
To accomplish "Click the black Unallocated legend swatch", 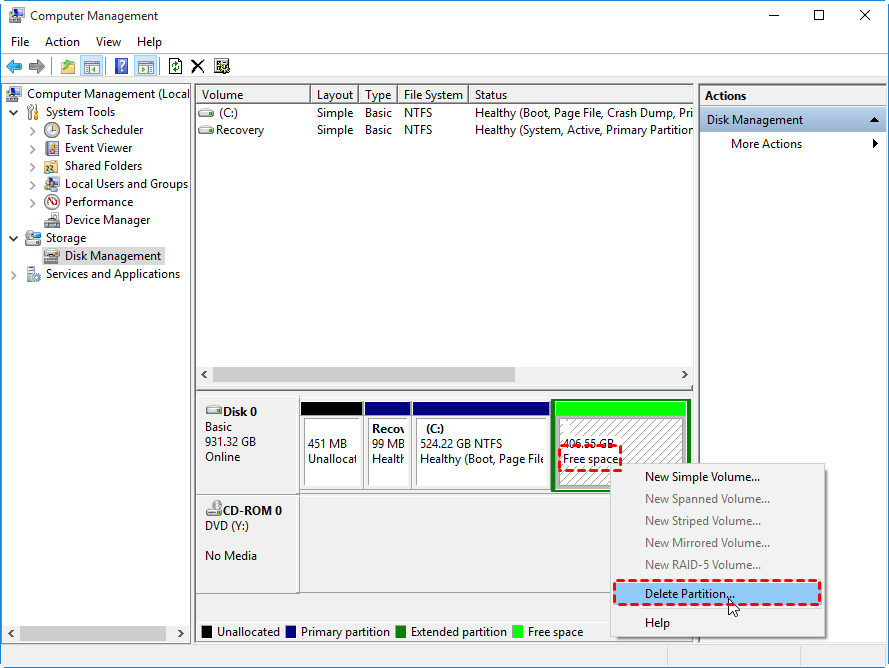I will 207,632.
